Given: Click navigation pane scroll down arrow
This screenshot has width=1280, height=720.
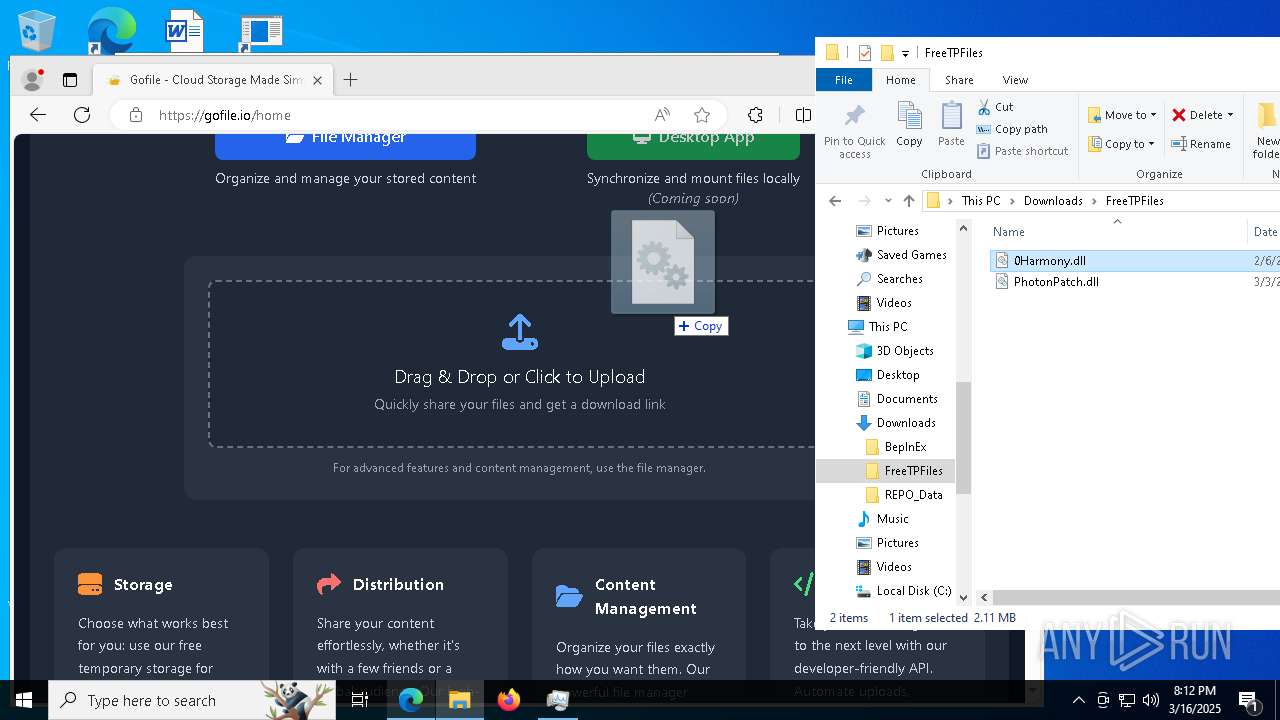Looking at the screenshot, I should click(964, 597).
